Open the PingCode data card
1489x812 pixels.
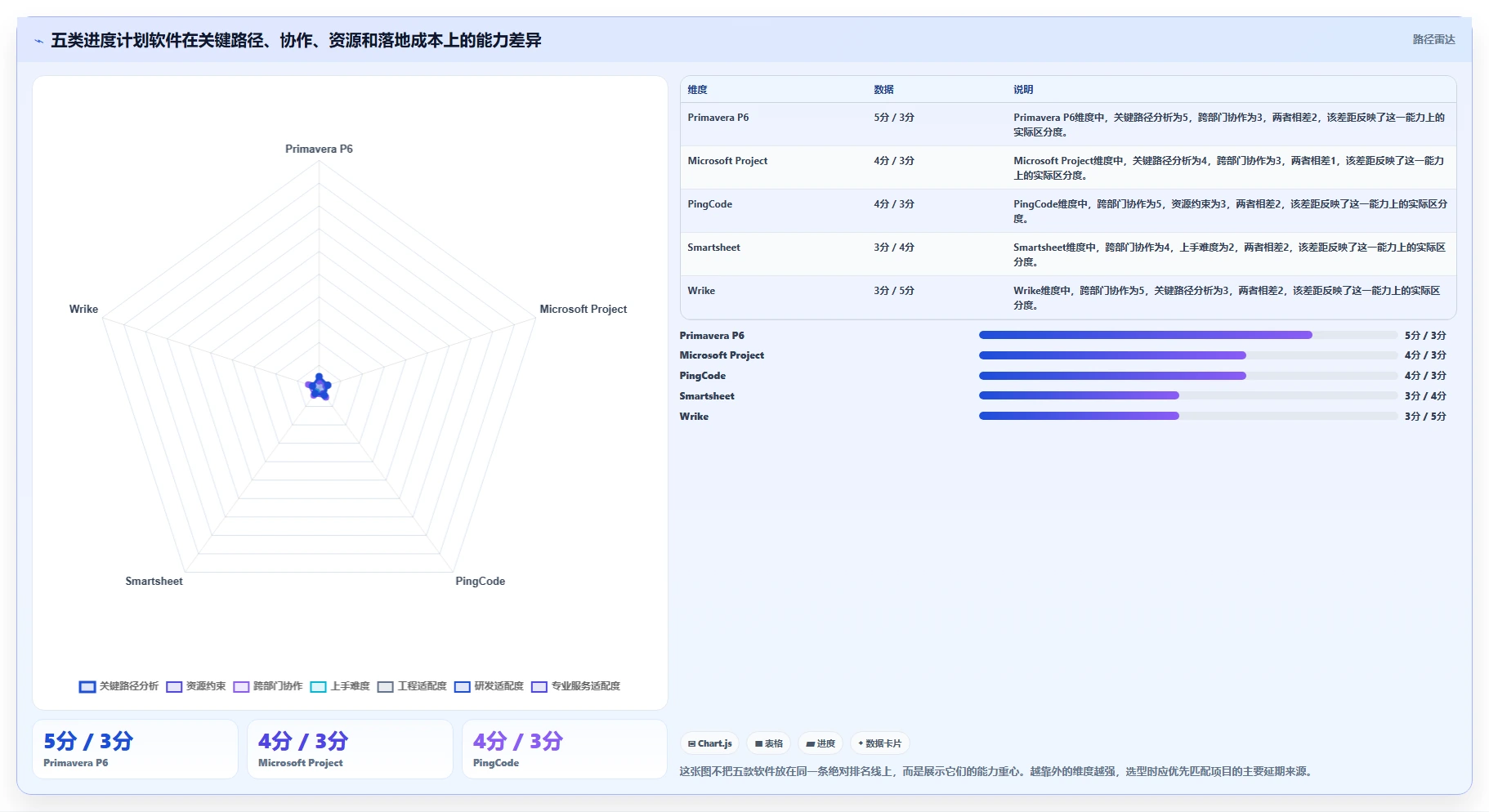565,749
